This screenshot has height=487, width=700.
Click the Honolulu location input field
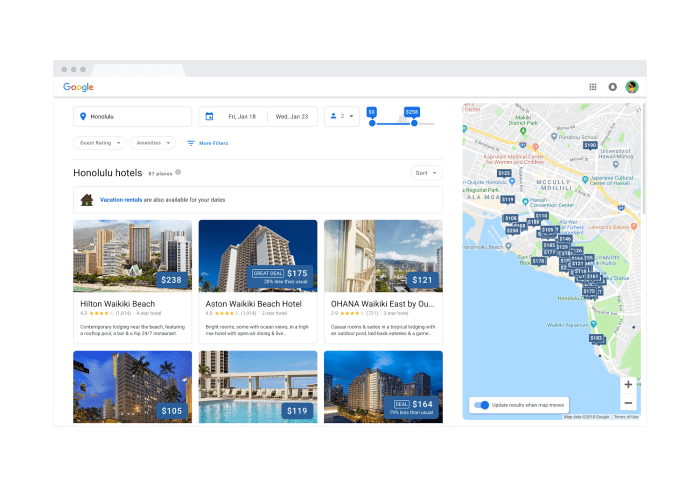coord(133,117)
